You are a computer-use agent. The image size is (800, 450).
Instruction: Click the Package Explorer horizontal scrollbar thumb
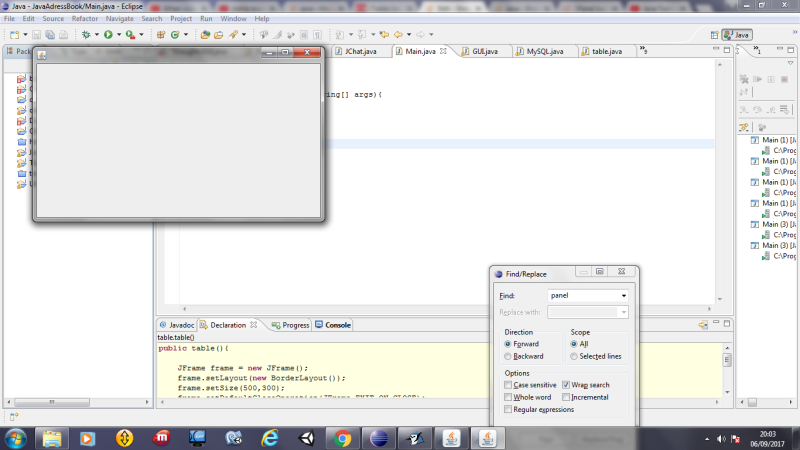tap(52, 402)
